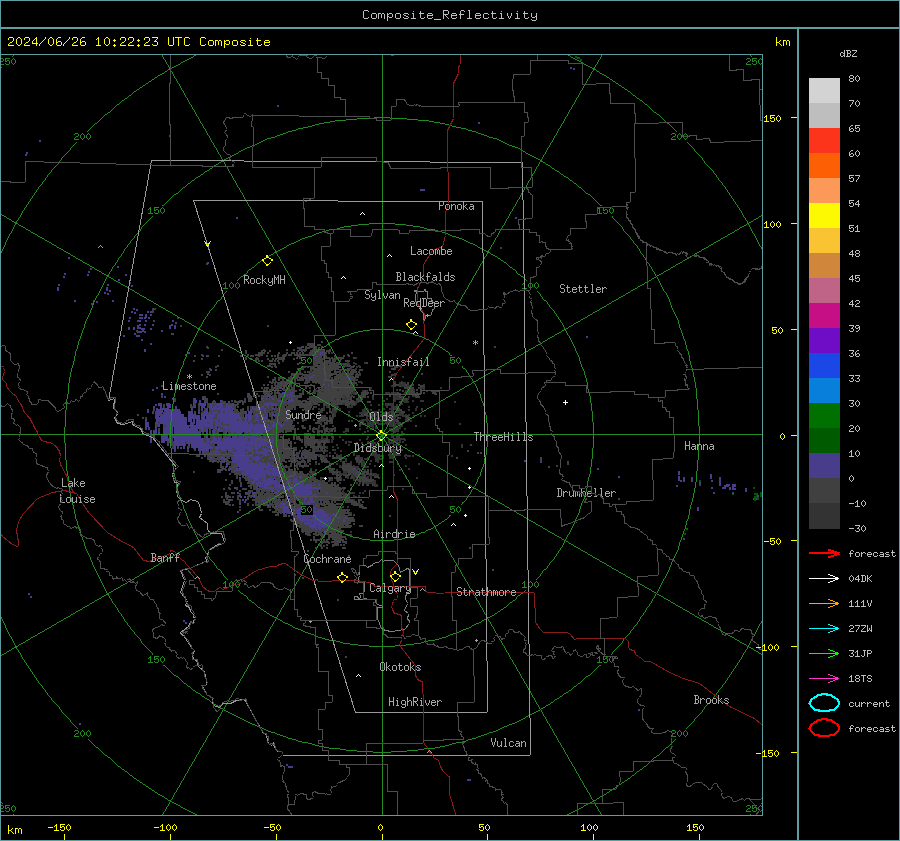Select the orange 111V arrow icon
This screenshot has height=841, width=900.
tap(824, 603)
